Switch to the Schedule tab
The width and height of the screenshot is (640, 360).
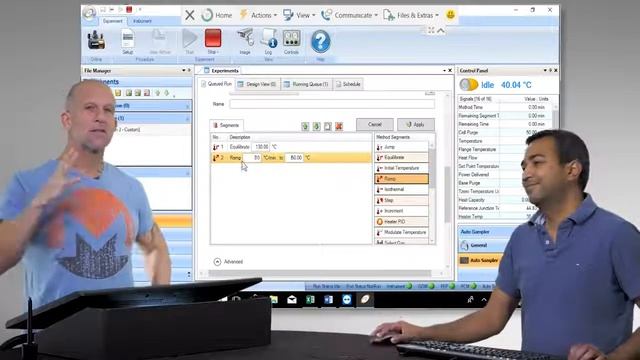pos(348,84)
